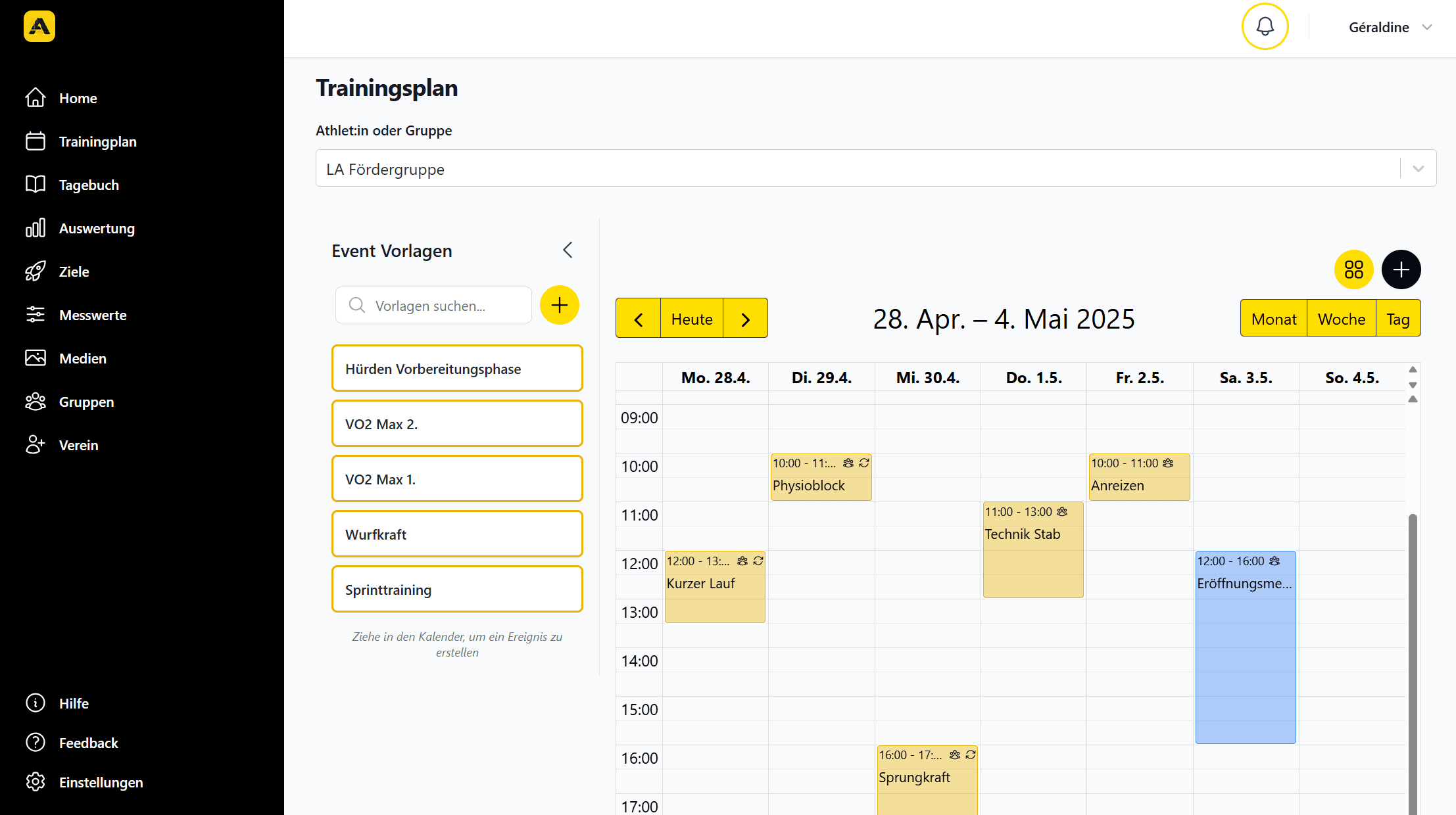Open the Medien image icon

click(36, 358)
